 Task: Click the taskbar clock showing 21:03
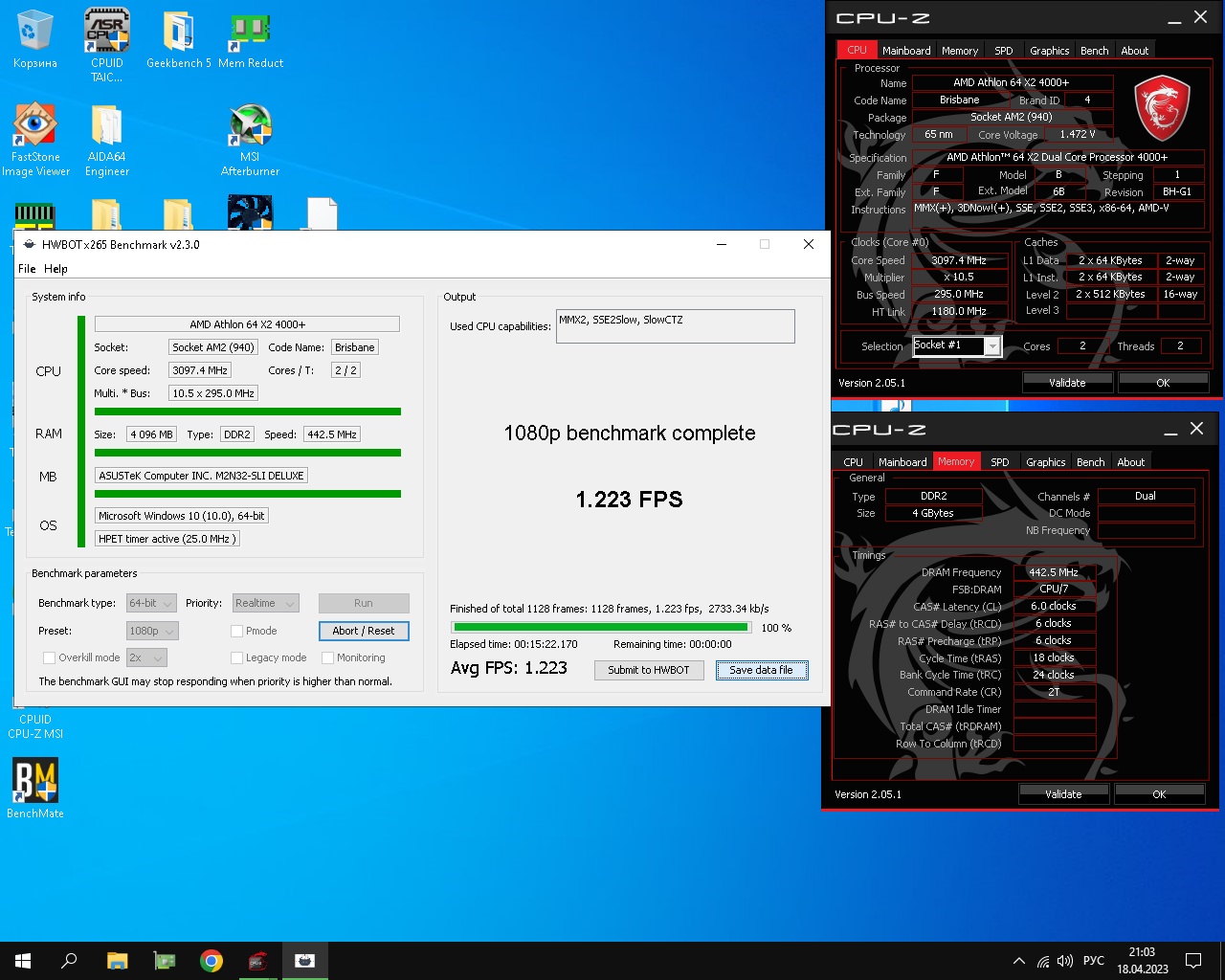click(1142, 961)
